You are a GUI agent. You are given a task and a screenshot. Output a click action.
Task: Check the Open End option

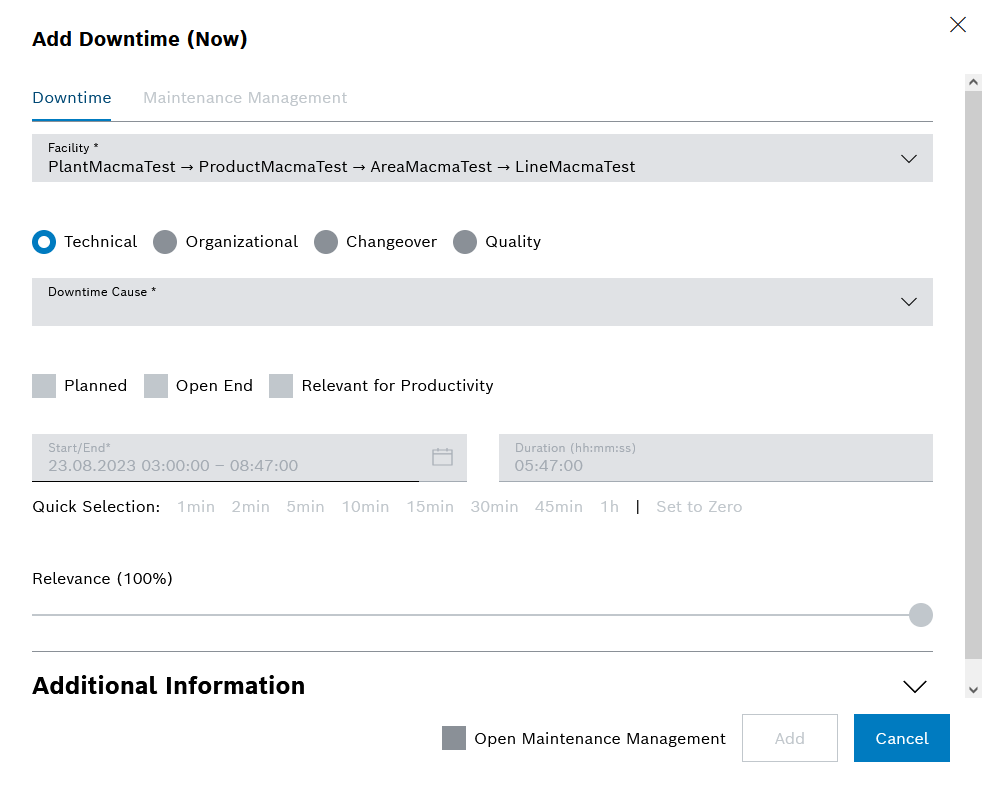156,385
